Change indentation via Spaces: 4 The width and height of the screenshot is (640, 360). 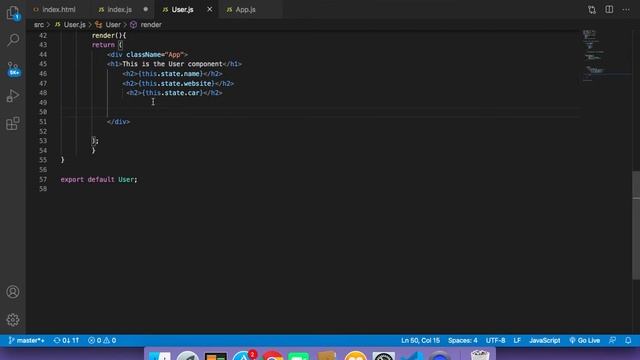pos(462,340)
